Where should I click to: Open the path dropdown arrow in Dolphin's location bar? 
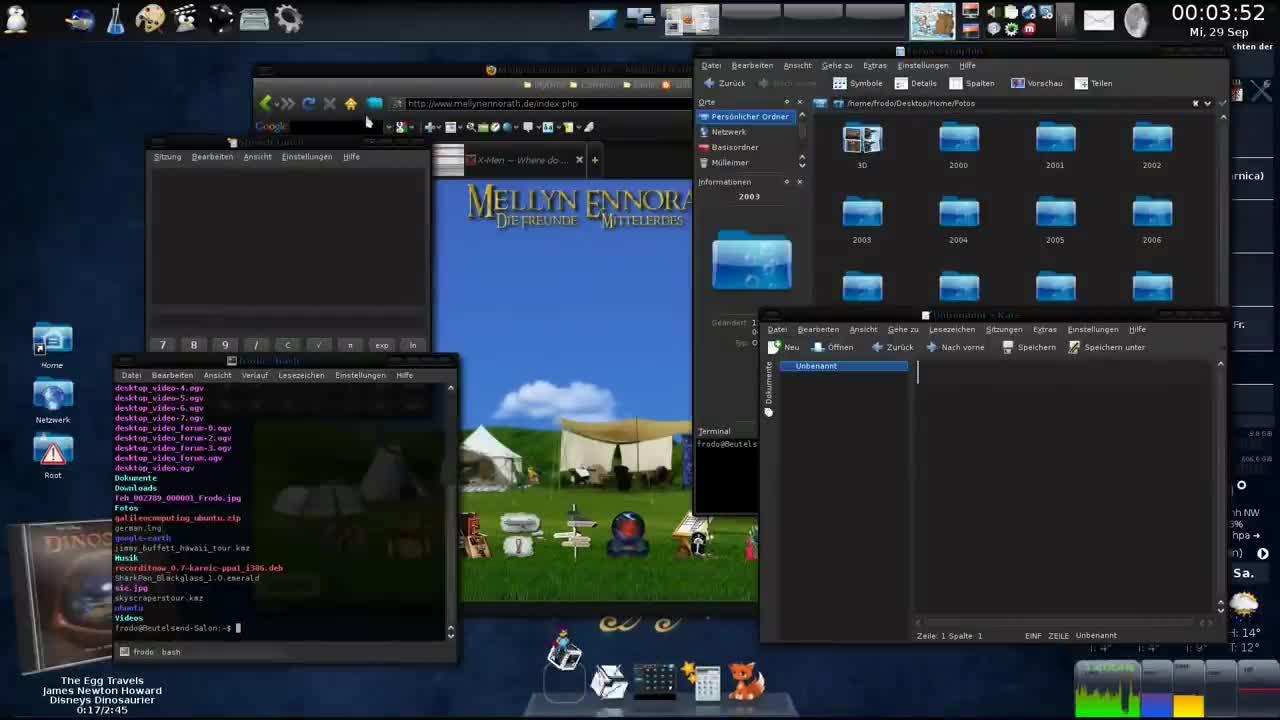(1207, 103)
